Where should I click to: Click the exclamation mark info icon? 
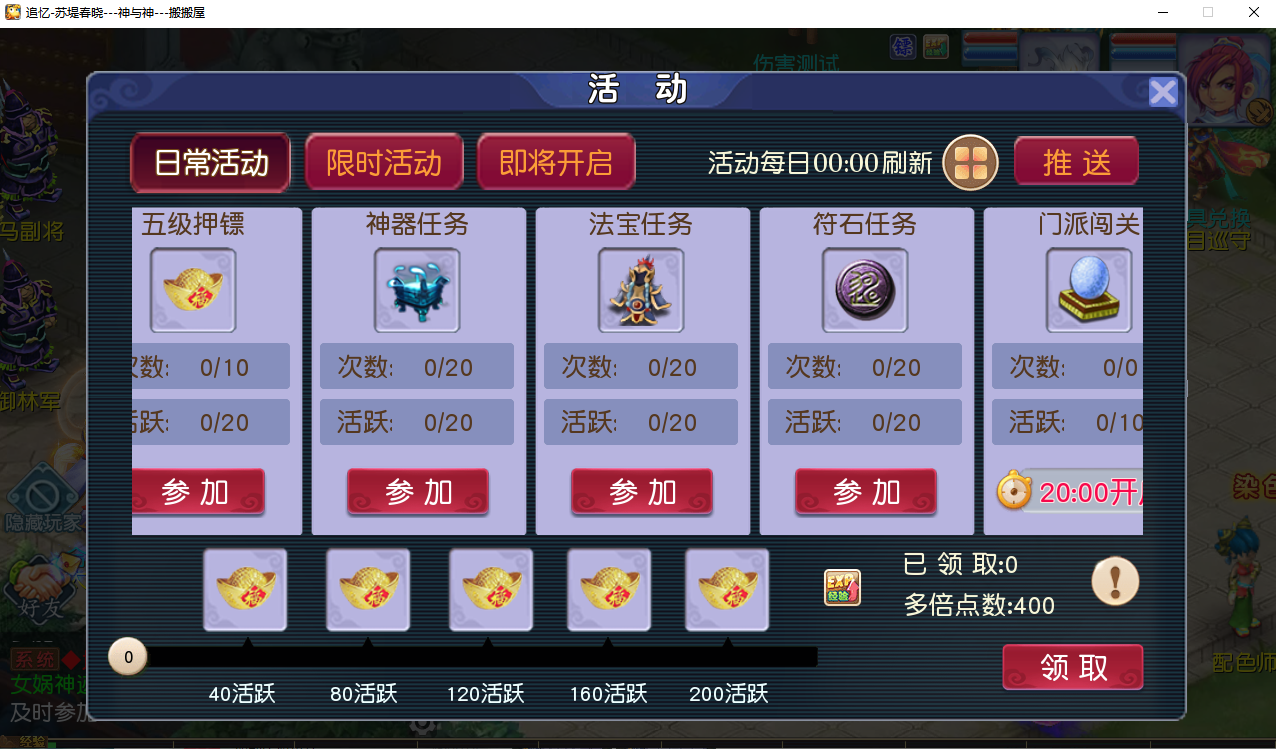(1115, 581)
